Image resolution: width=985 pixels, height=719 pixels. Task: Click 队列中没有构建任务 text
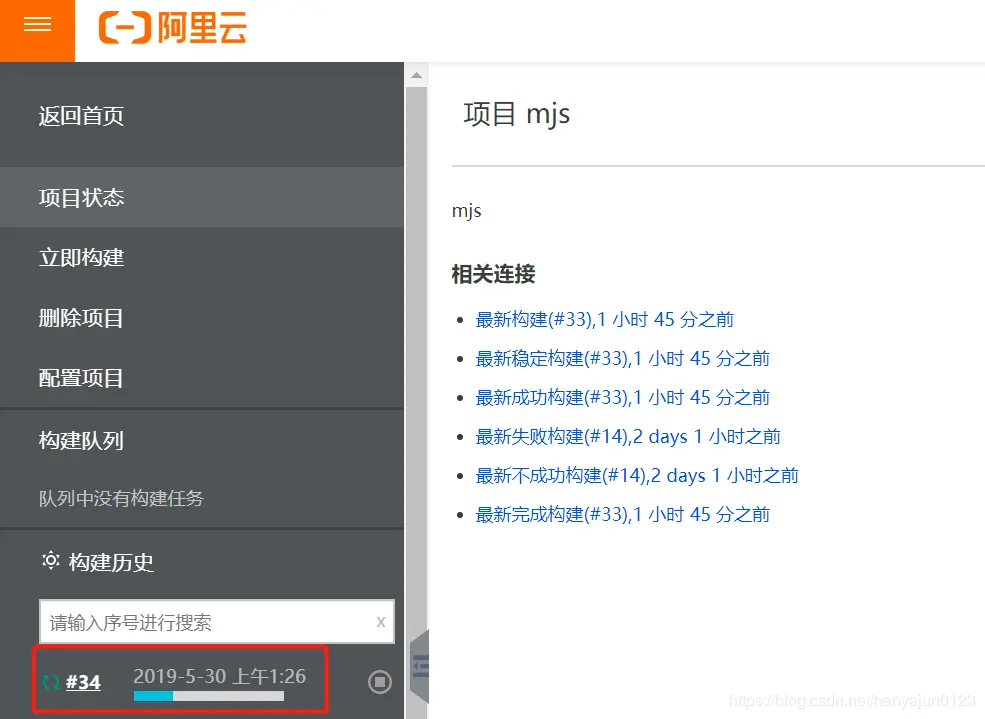(121, 499)
